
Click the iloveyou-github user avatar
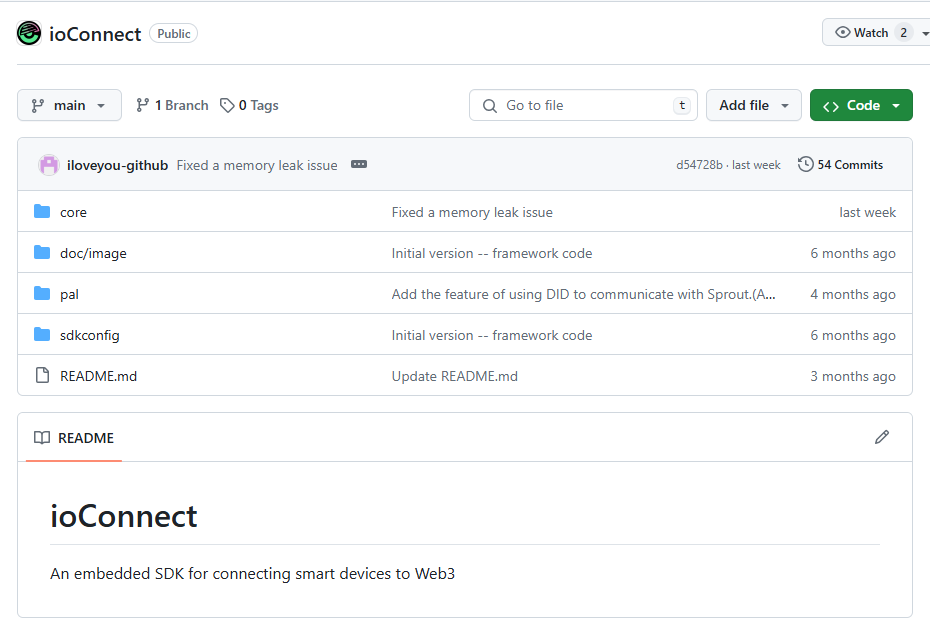(x=49, y=165)
